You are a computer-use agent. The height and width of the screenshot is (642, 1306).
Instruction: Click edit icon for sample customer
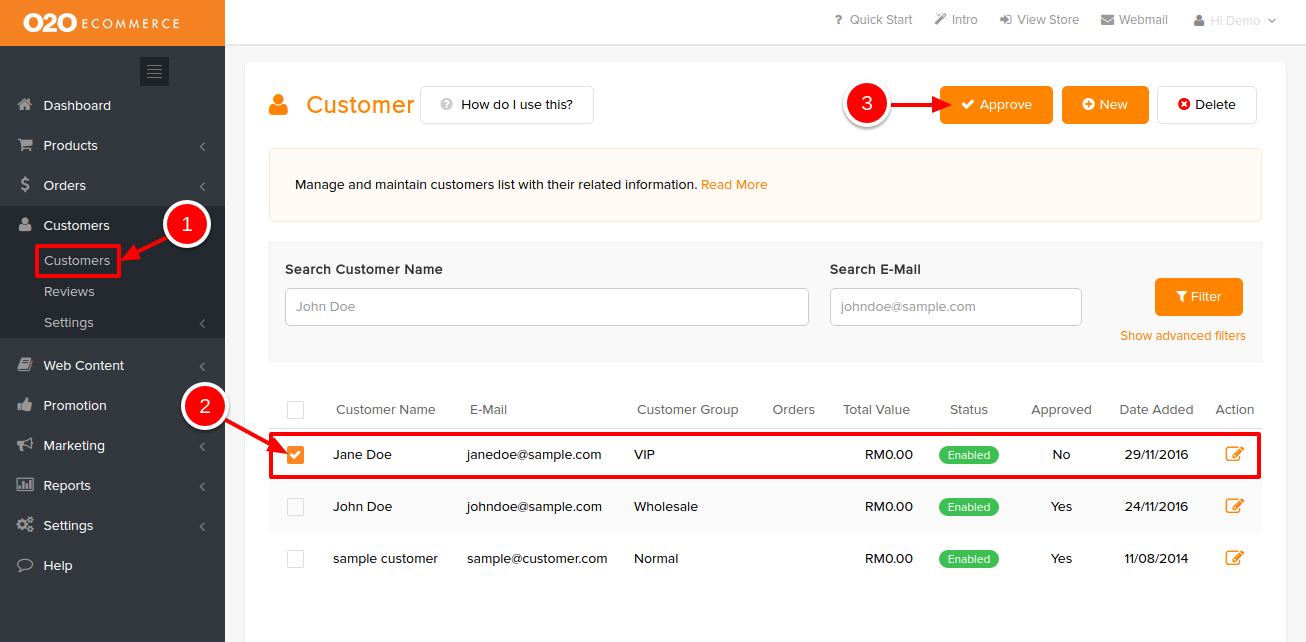click(1234, 558)
